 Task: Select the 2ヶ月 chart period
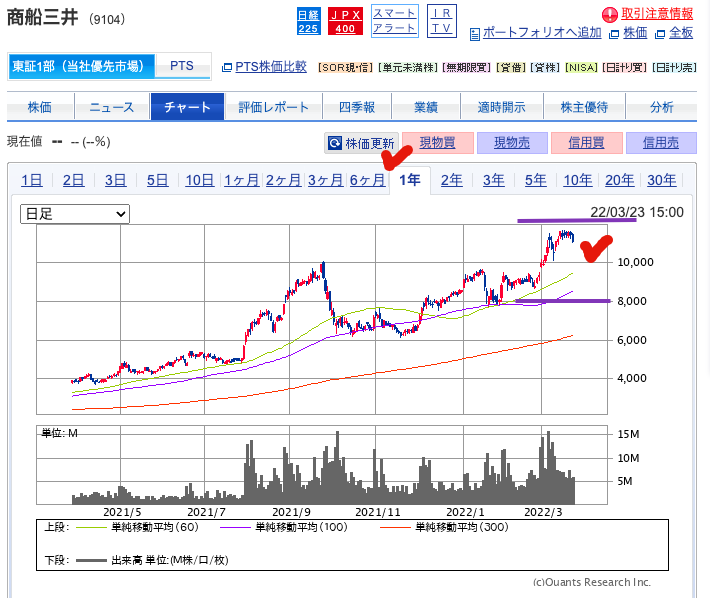click(283, 180)
